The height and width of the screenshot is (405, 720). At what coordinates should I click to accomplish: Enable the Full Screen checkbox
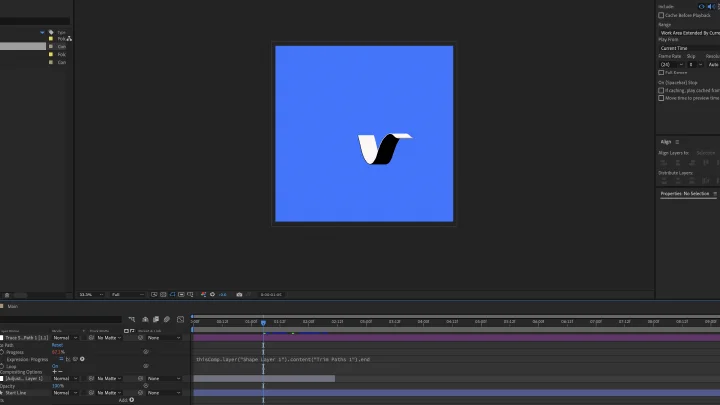point(661,73)
